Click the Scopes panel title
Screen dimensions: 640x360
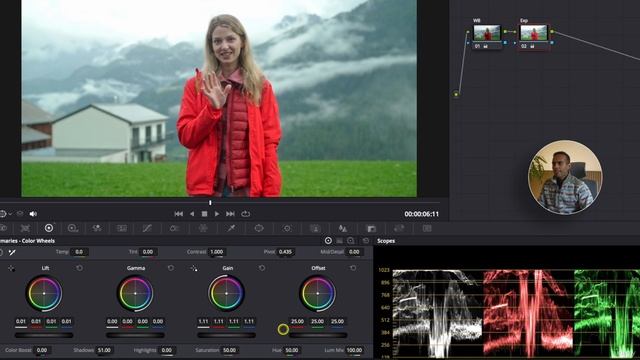tap(386, 241)
